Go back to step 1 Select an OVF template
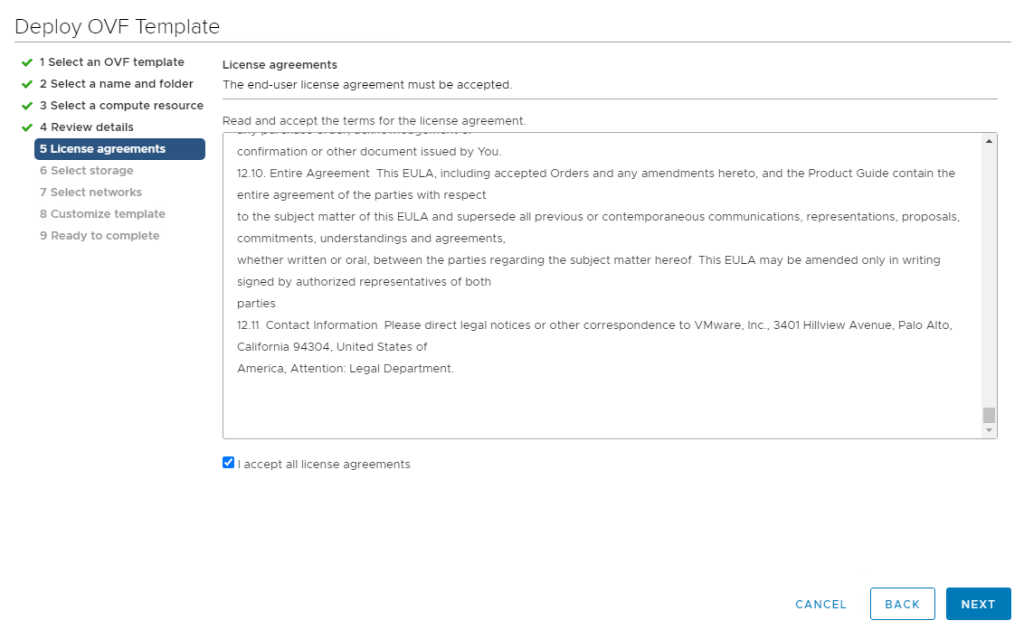1024x630 pixels. (x=112, y=62)
